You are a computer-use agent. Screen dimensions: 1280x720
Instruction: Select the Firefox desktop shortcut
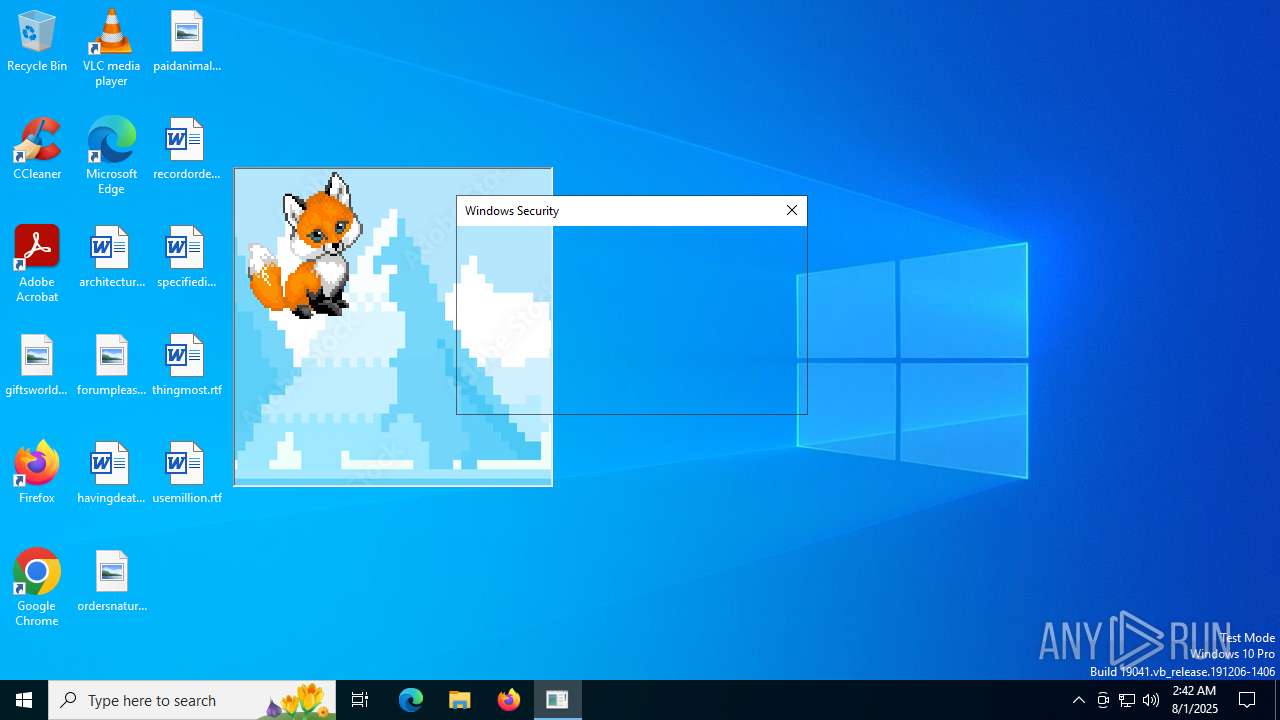[x=37, y=473]
